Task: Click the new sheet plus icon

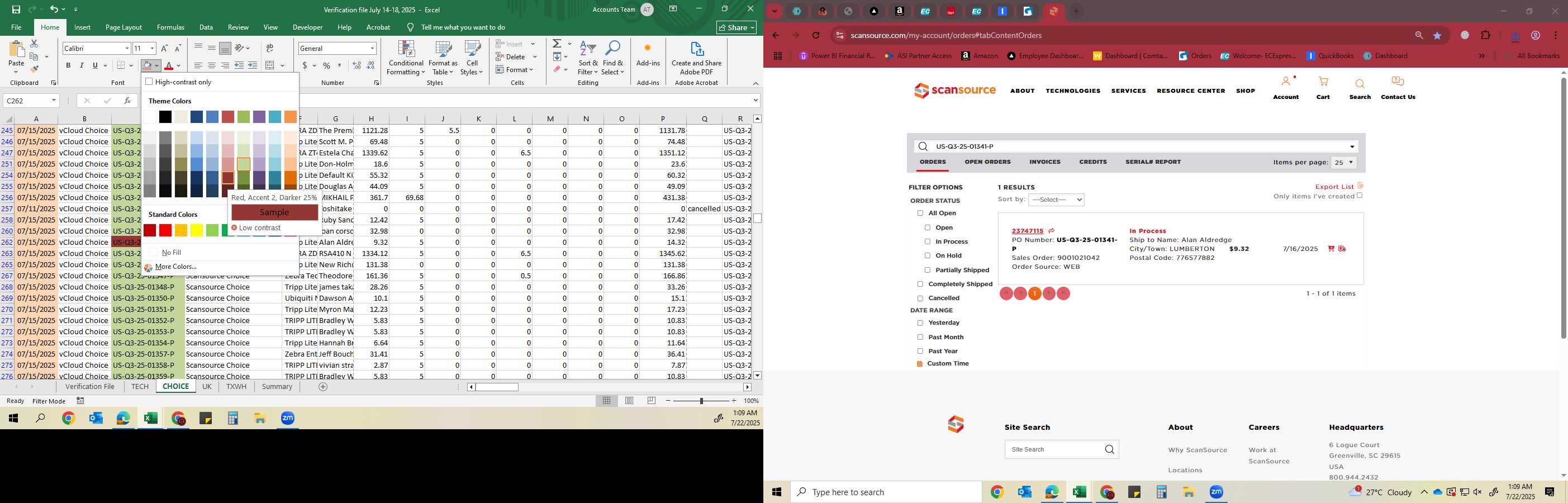Action: [x=323, y=387]
